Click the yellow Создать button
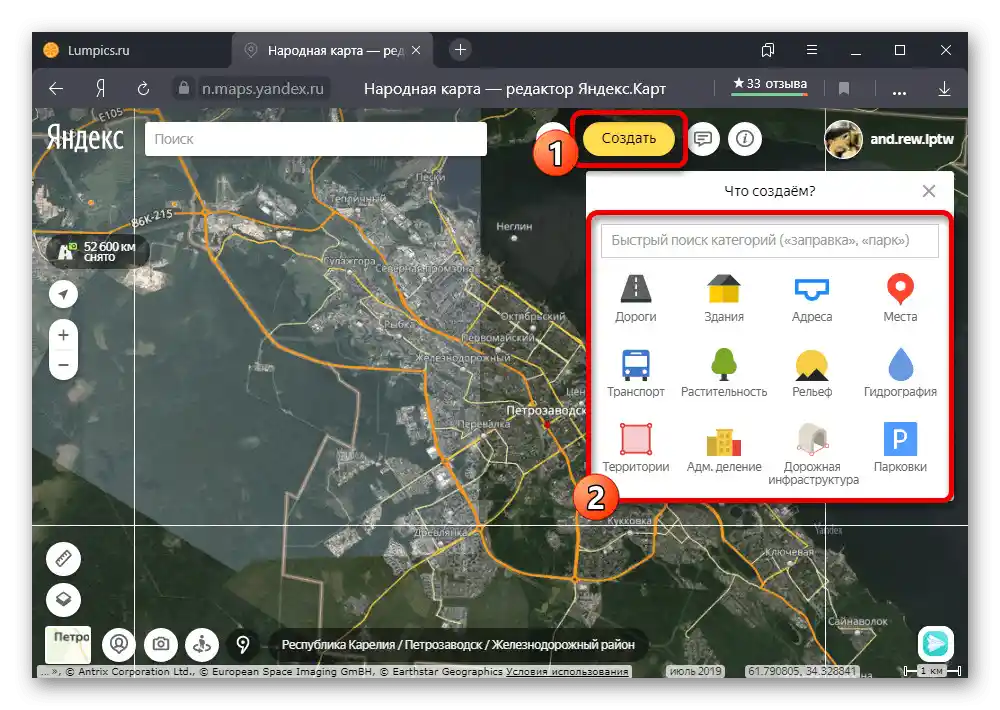Image resolution: width=1000 pixels, height=710 pixels. tap(628, 138)
